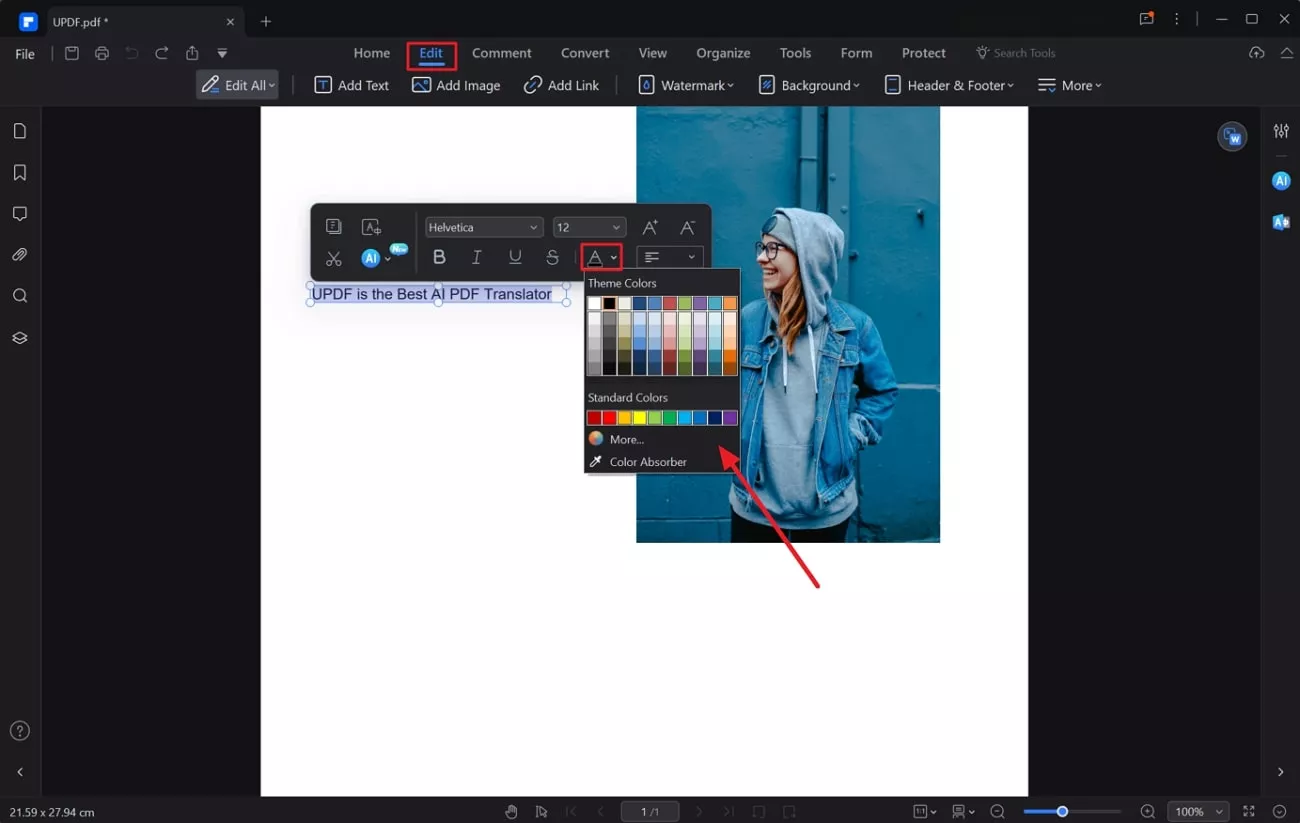Switch to the View tab
Viewport: 1300px width, 823px height.
[x=653, y=53]
